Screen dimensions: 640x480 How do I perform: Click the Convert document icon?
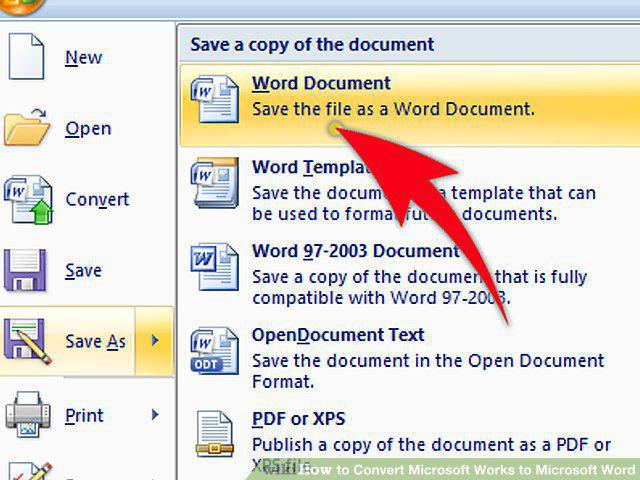click(28, 200)
